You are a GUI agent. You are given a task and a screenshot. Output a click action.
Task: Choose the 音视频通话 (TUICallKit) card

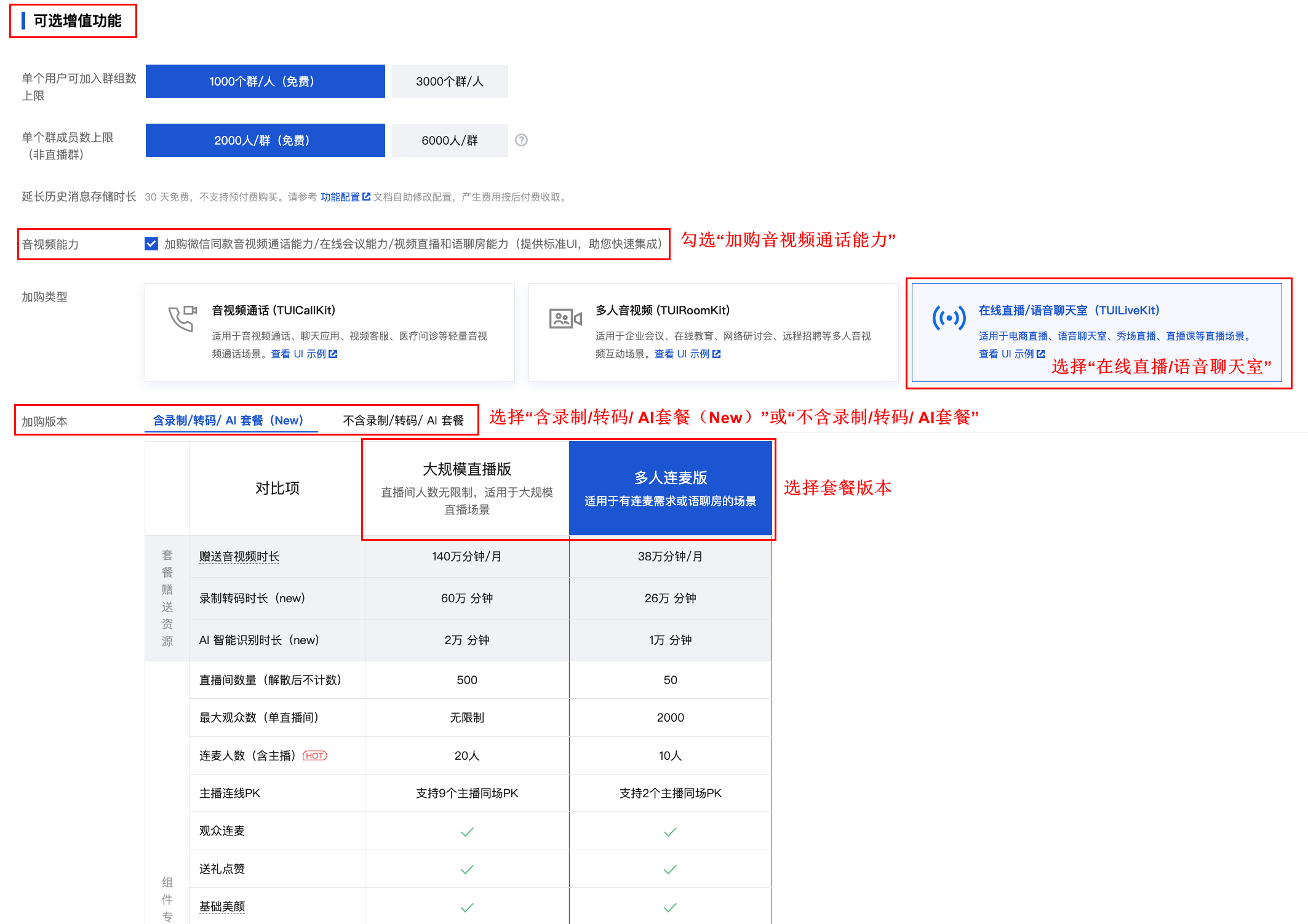click(x=330, y=332)
